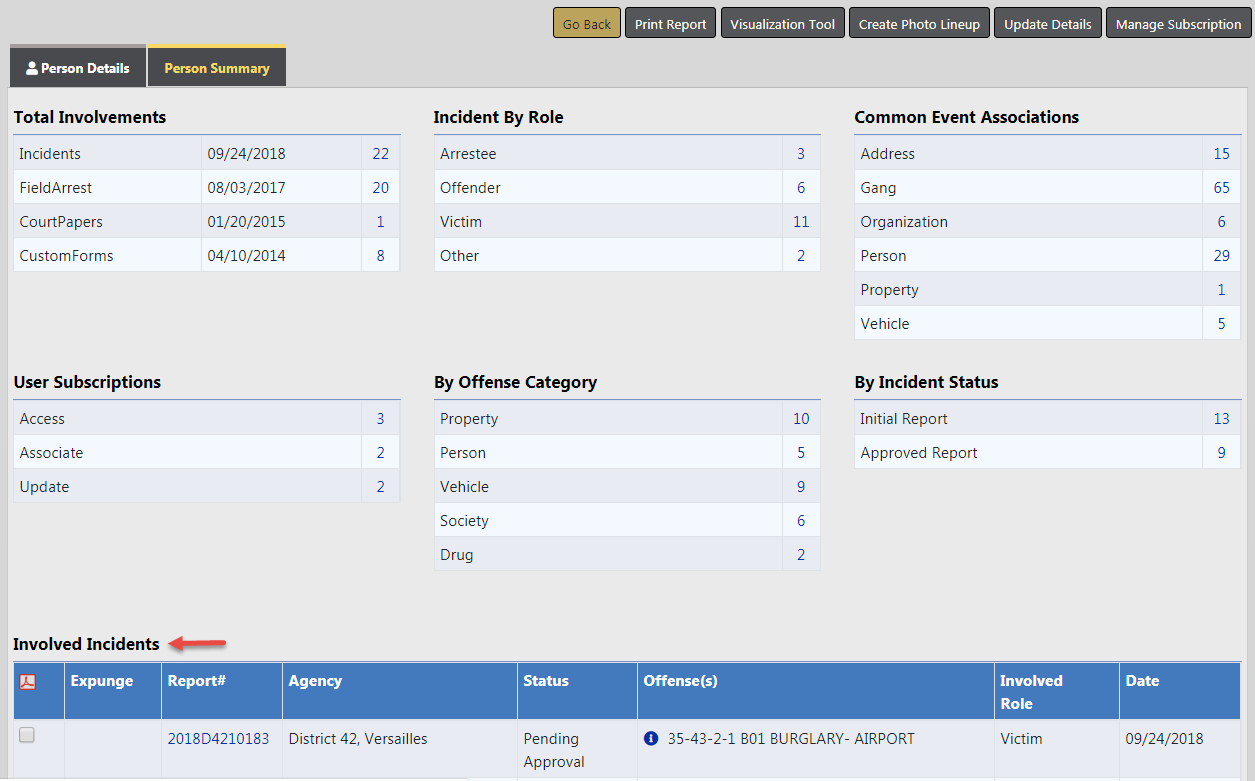Open report number 2018D4210183 link

coord(218,739)
